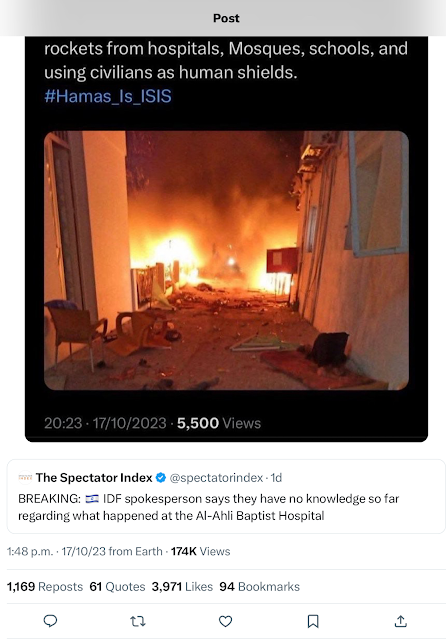The height and width of the screenshot is (639, 446).
Task: View the 1,169 Reposts list
Action: tap(45, 586)
